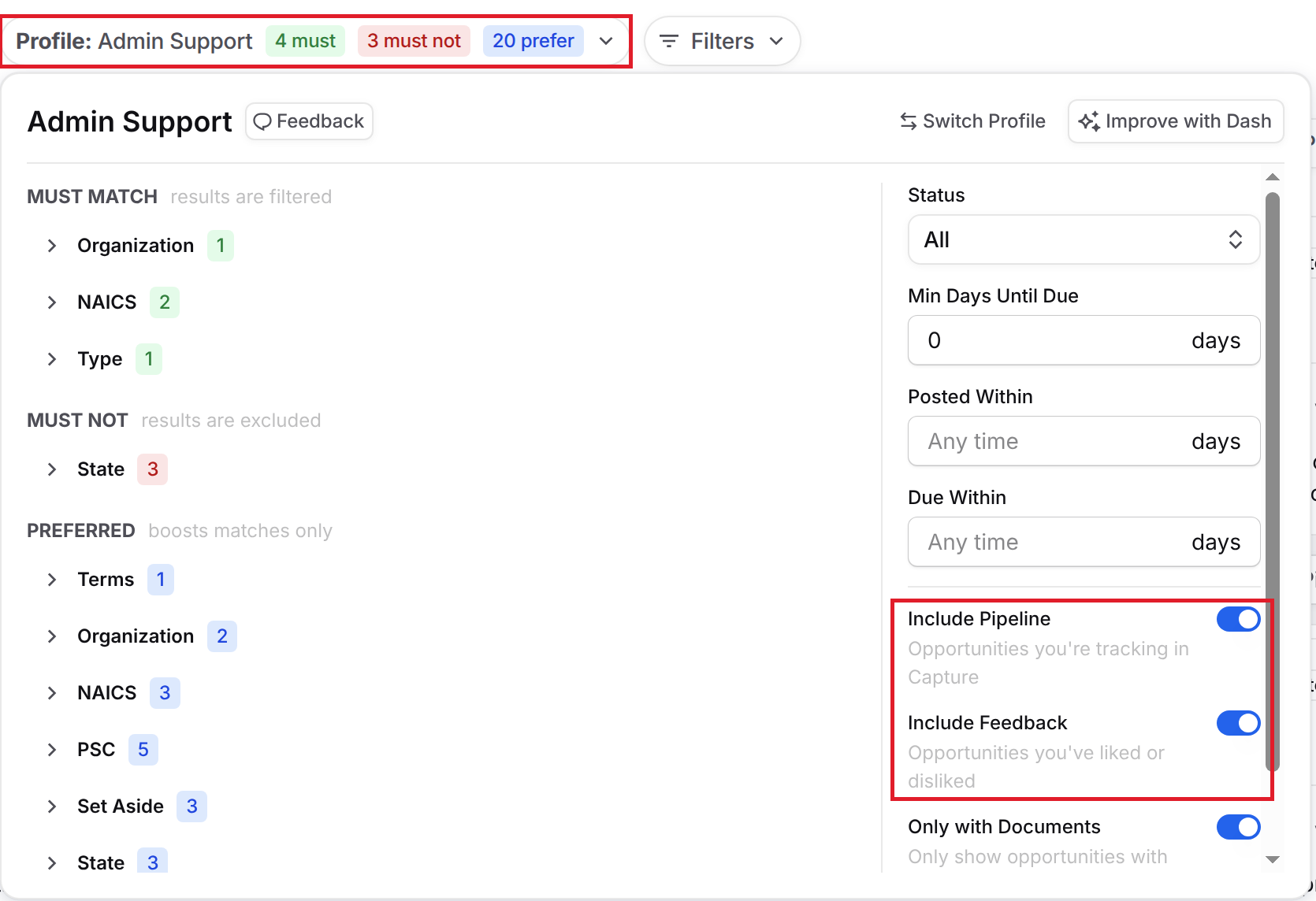Click the MUST NOT section label

(x=77, y=421)
